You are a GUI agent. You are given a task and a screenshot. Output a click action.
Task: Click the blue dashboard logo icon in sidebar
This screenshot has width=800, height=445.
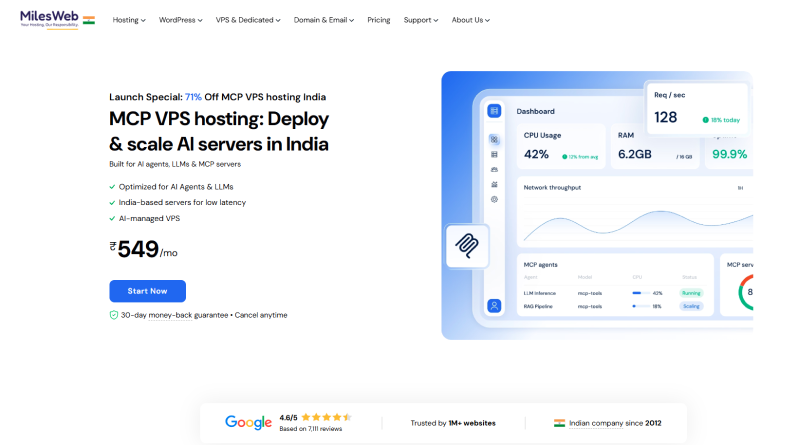(494, 111)
